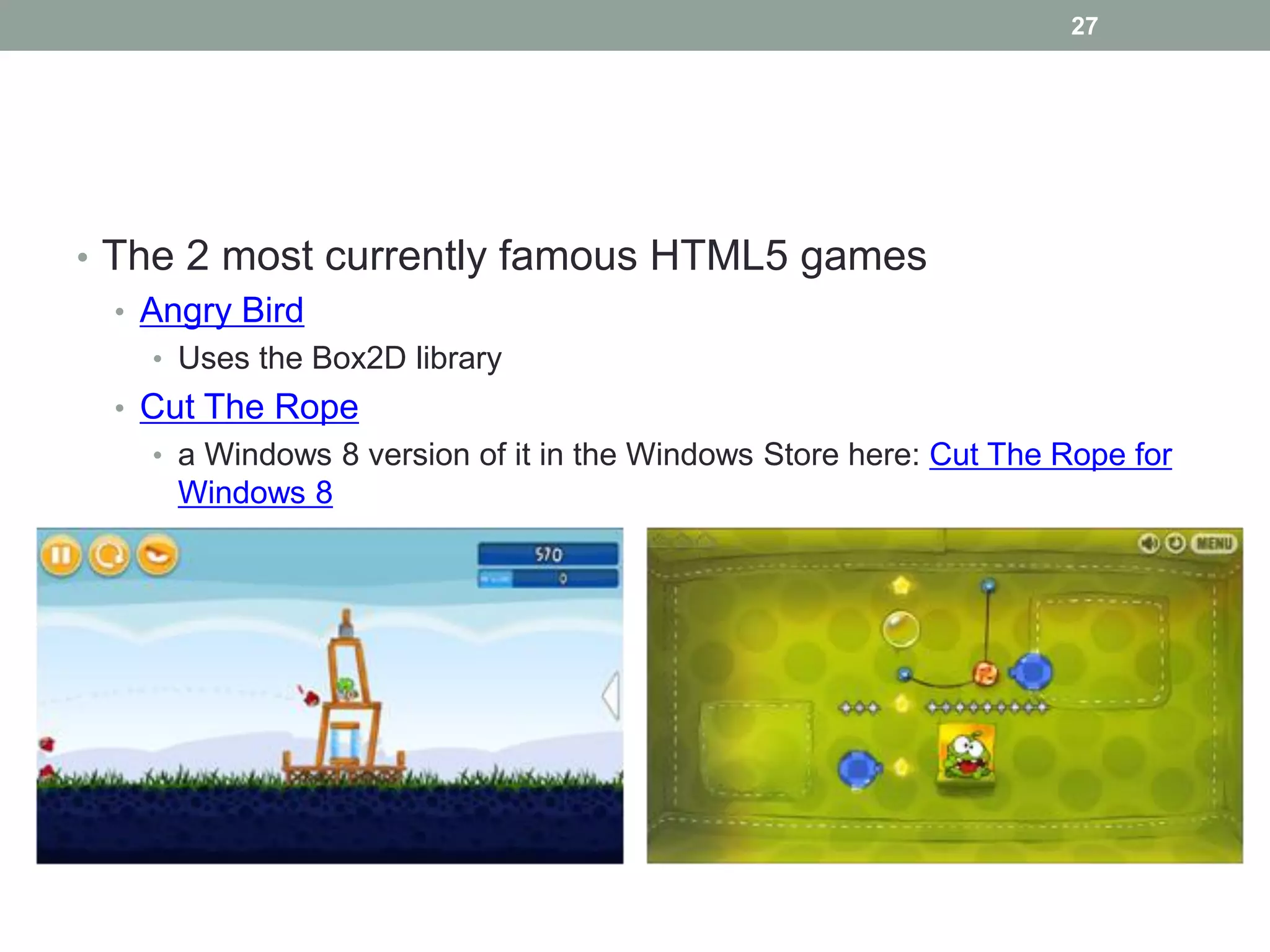
Task: Click the flying red bird
Action: pyautogui.click(x=312, y=699)
